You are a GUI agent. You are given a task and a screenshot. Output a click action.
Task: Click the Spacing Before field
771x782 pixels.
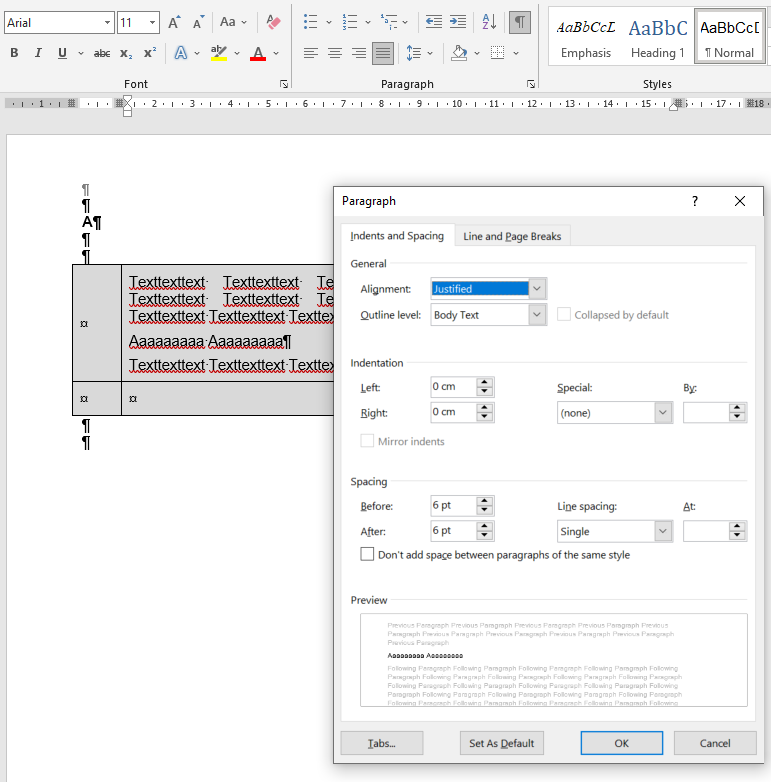[x=453, y=505]
